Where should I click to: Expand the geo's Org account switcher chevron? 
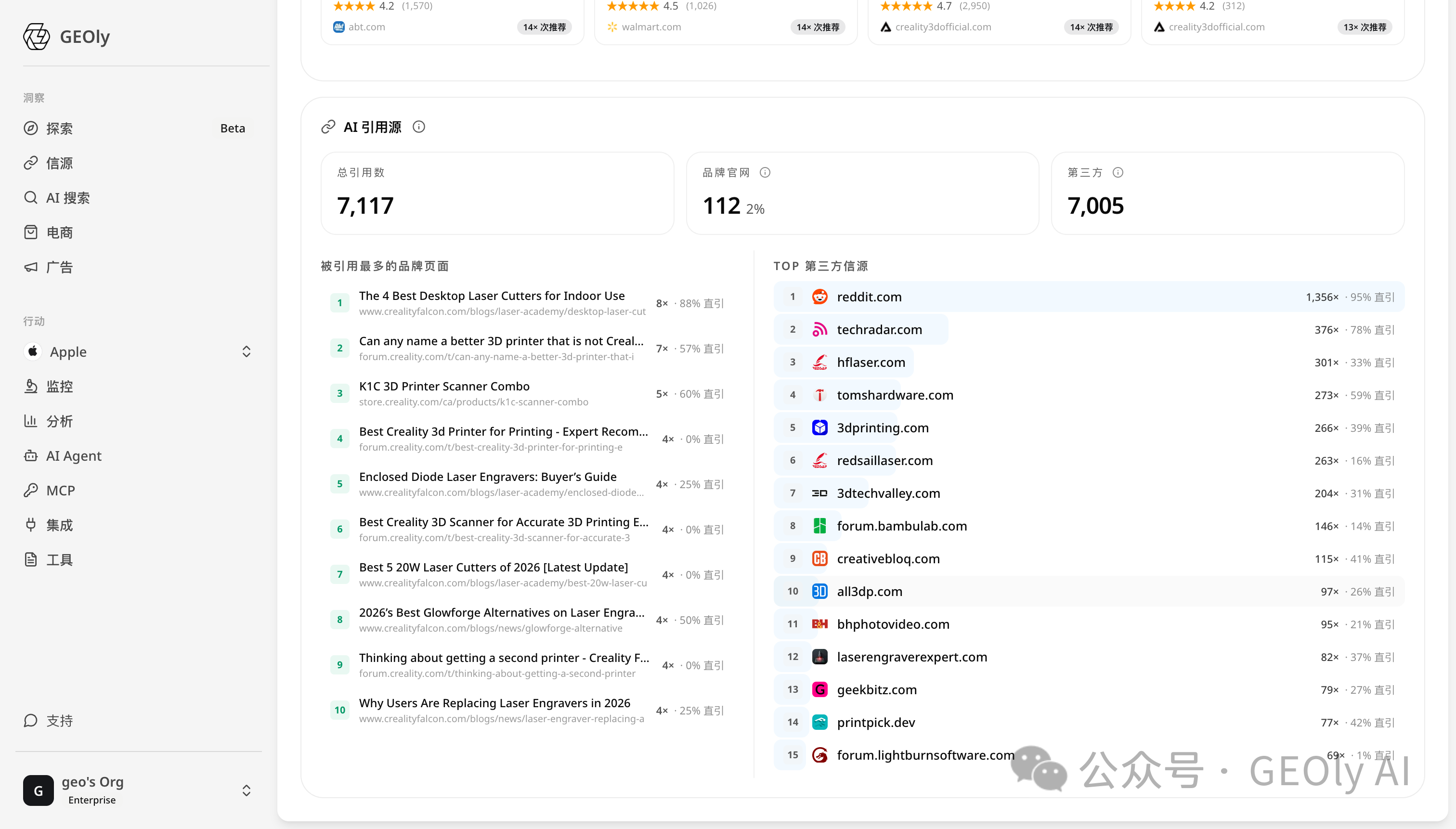point(247,790)
